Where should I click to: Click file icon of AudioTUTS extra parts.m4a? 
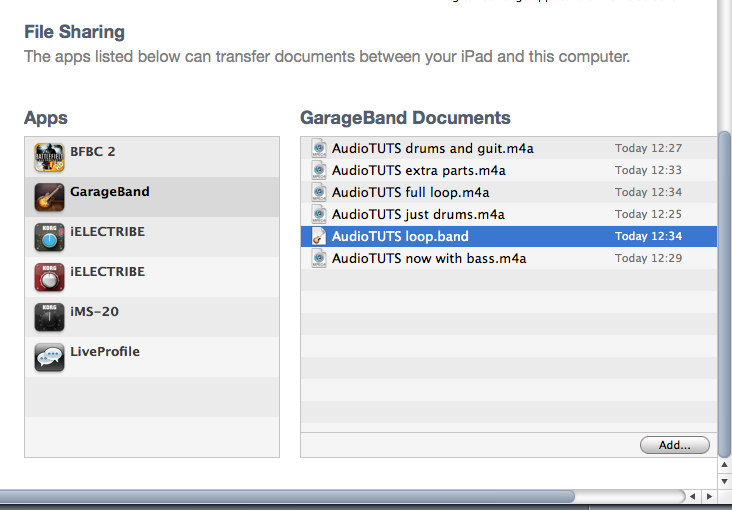pos(319,170)
